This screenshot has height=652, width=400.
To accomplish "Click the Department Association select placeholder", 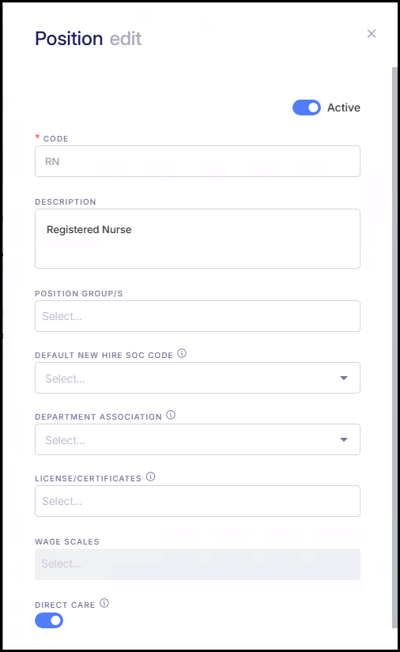I will (x=65, y=440).
